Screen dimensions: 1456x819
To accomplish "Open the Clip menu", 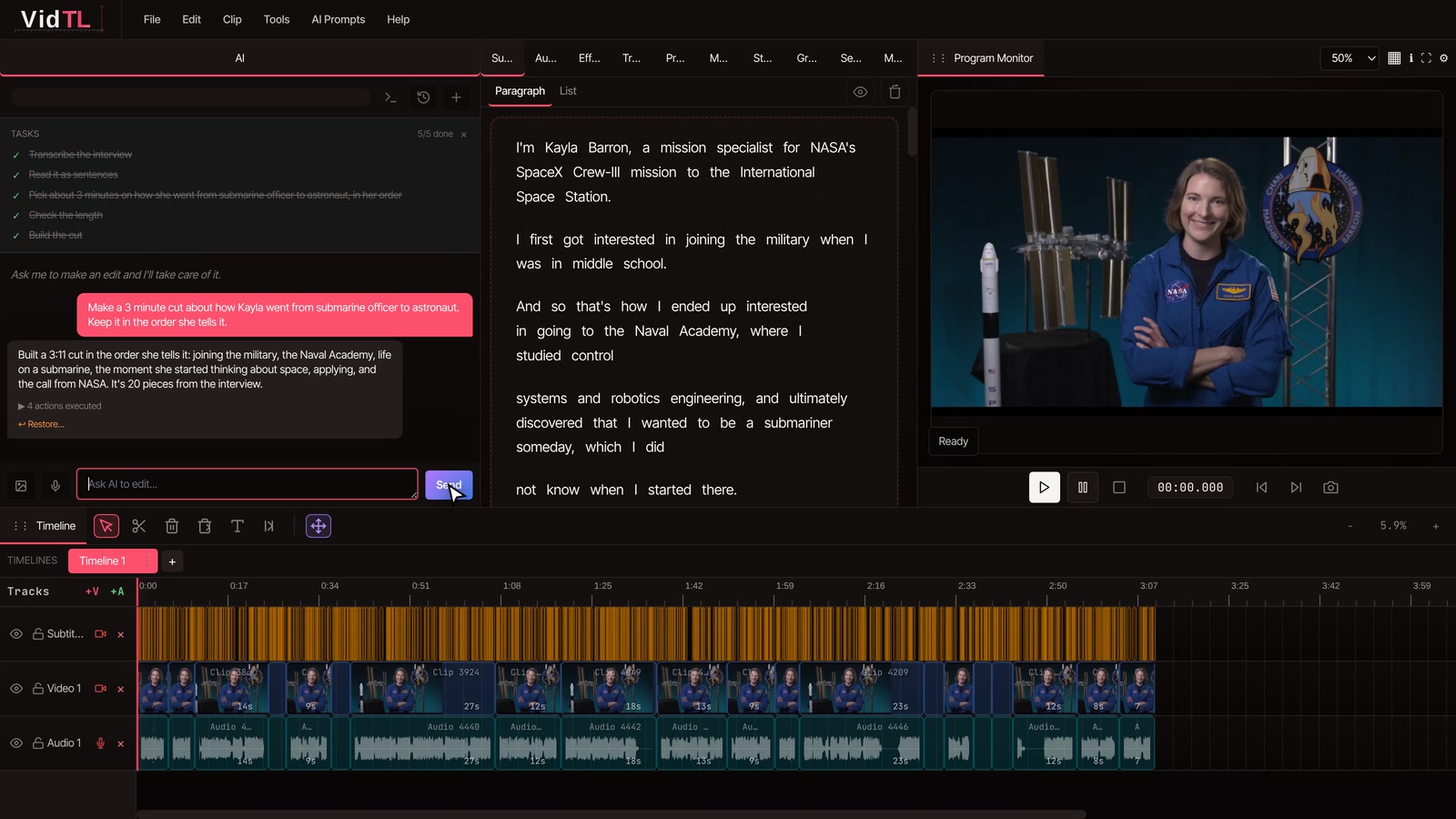I will [232, 19].
